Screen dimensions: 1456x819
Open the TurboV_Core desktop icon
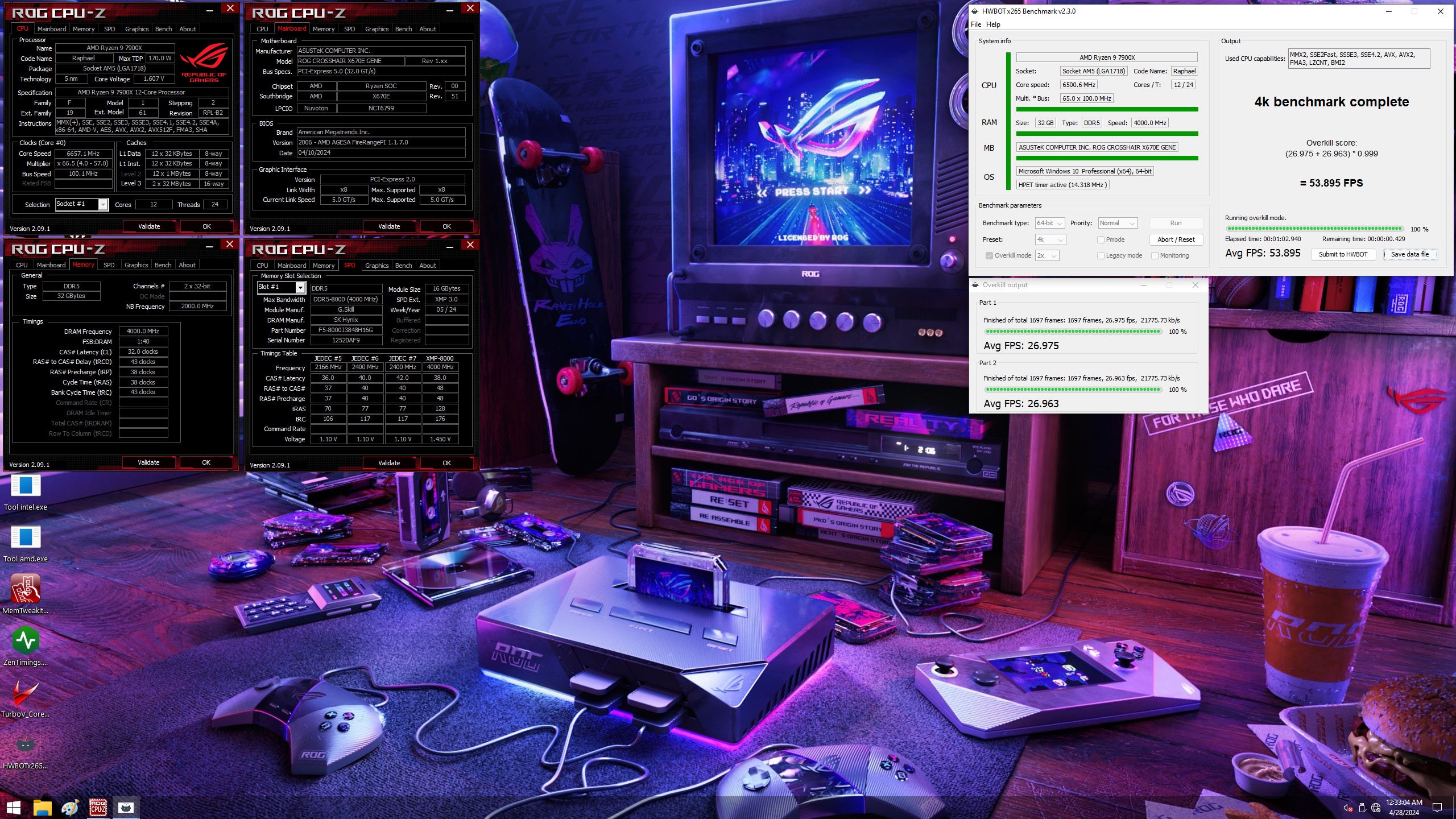26,698
